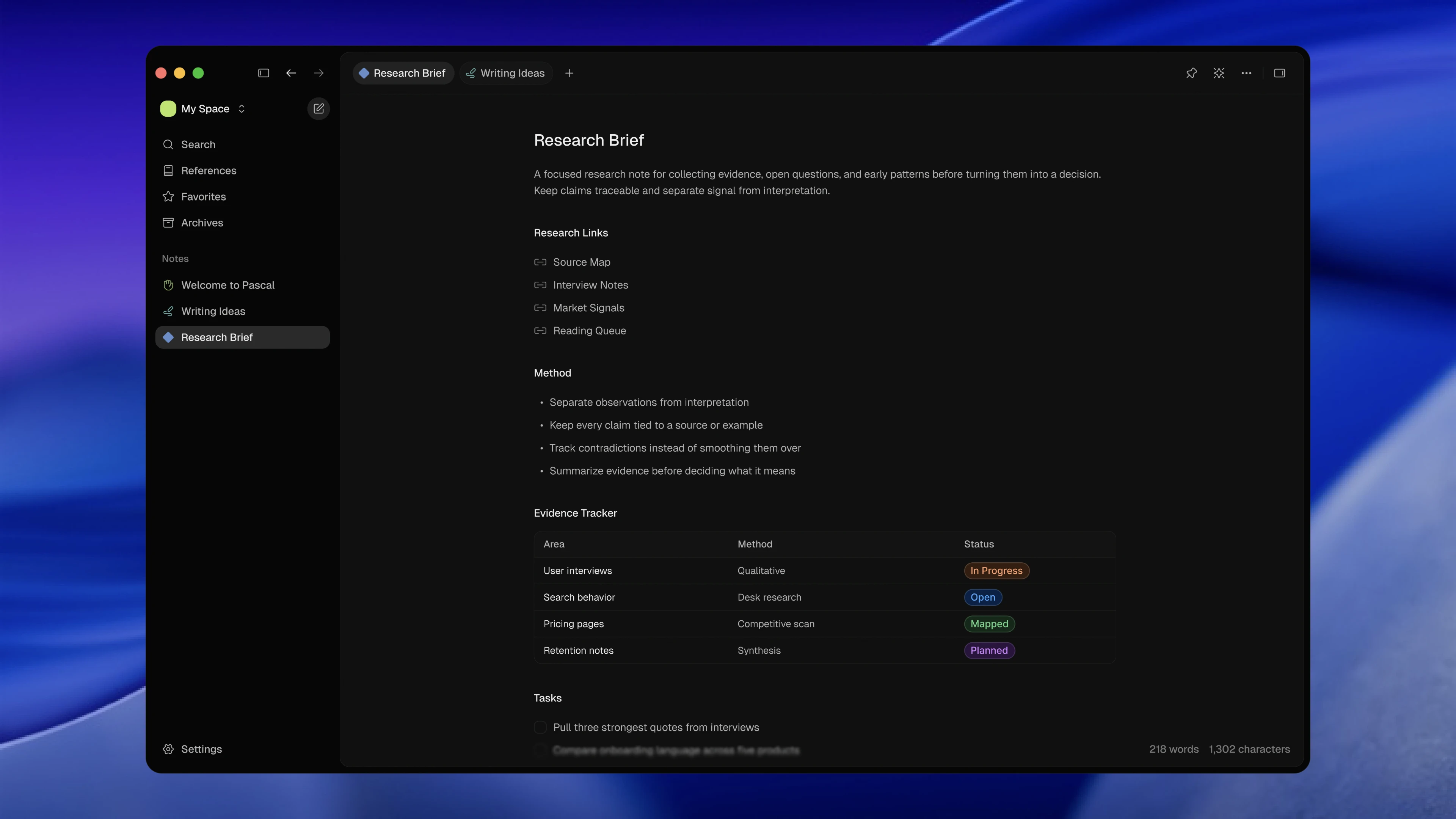Open the Writing Ideas note in sidebar
The width and height of the screenshot is (1456, 819).
coord(243,311)
